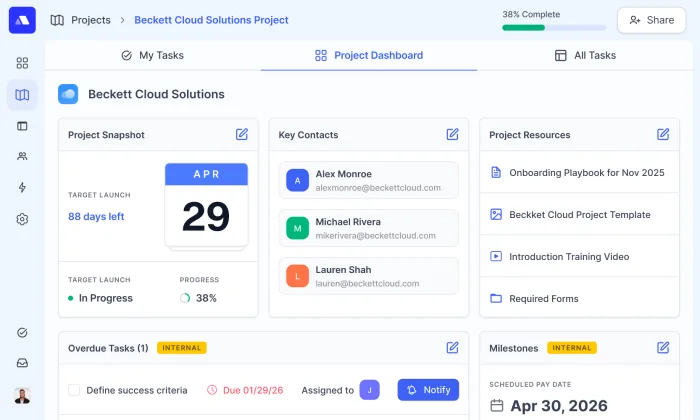Select the Projects map icon in sidebar
700x420 pixels.
point(22,95)
